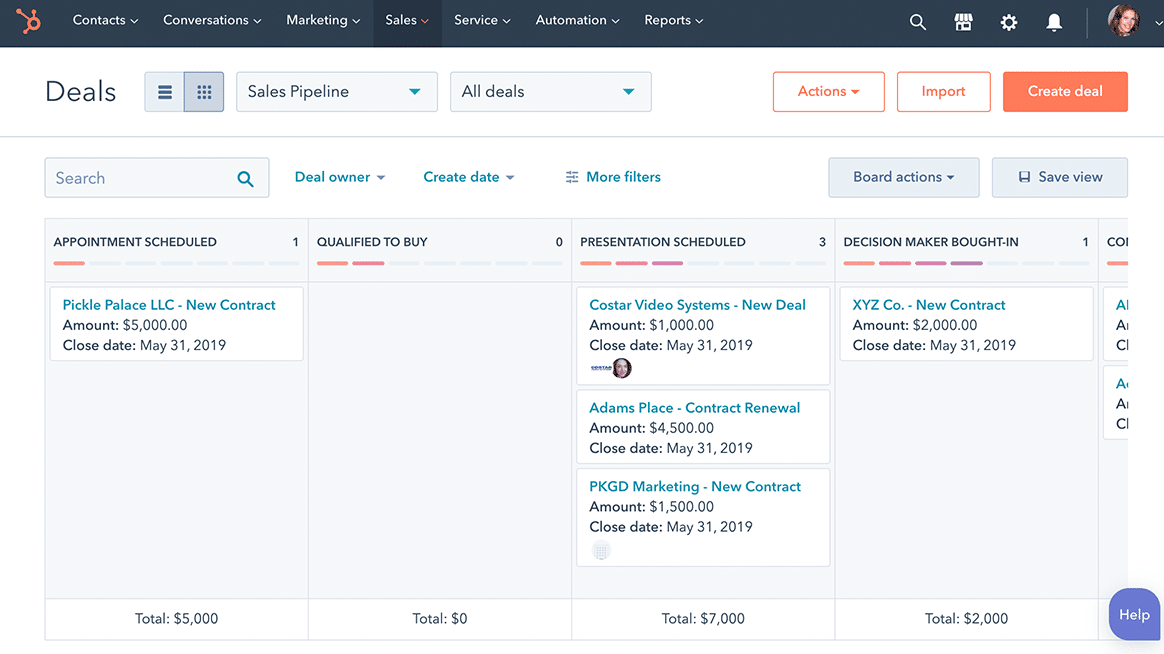This screenshot has height=654, width=1164.
Task: Click the Decision Maker Bought-In column header
Action: pyautogui.click(x=931, y=242)
